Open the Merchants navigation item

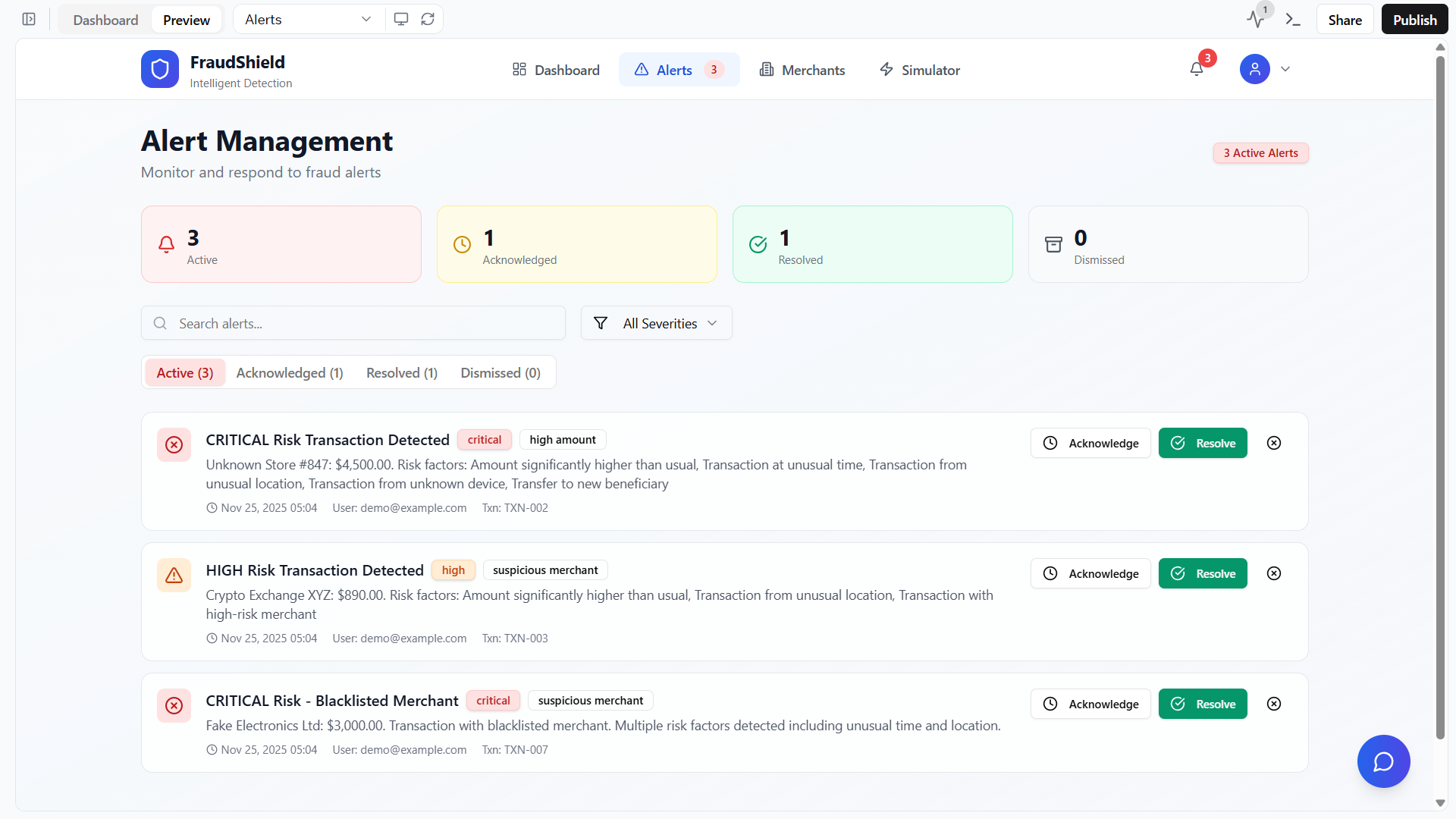tap(802, 70)
